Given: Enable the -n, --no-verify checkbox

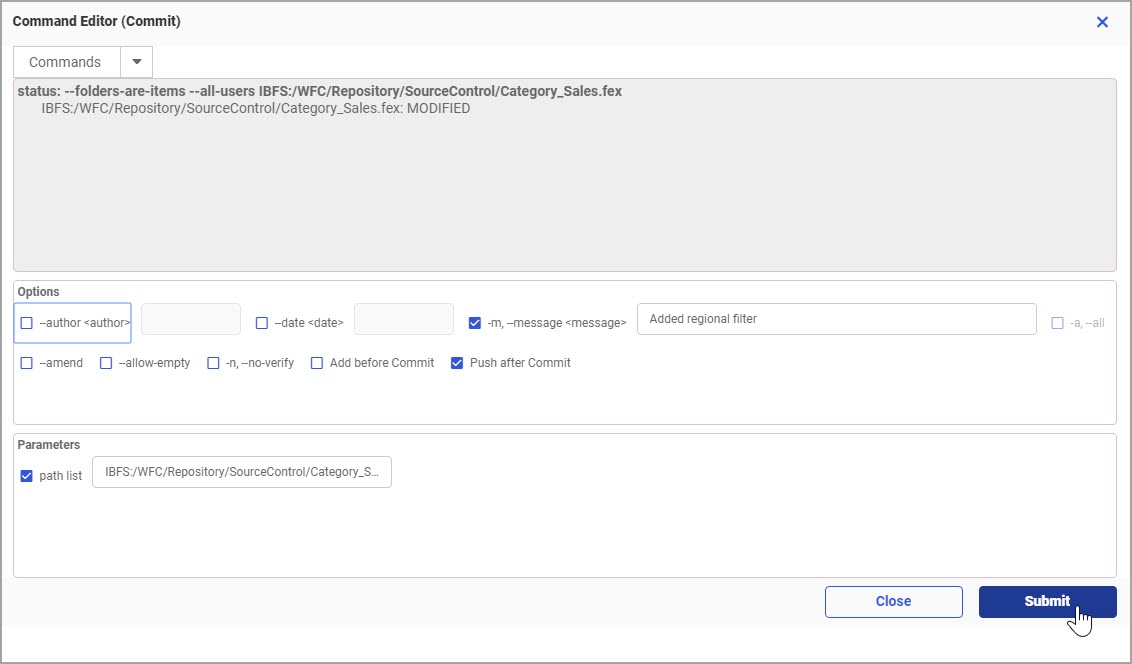Looking at the screenshot, I should [x=213, y=363].
